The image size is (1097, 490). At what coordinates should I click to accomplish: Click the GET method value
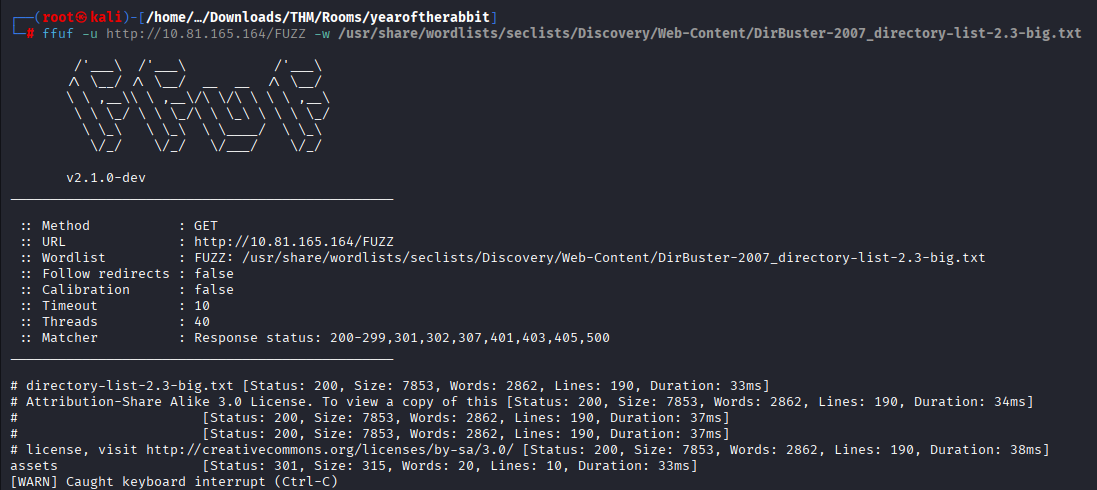point(206,226)
